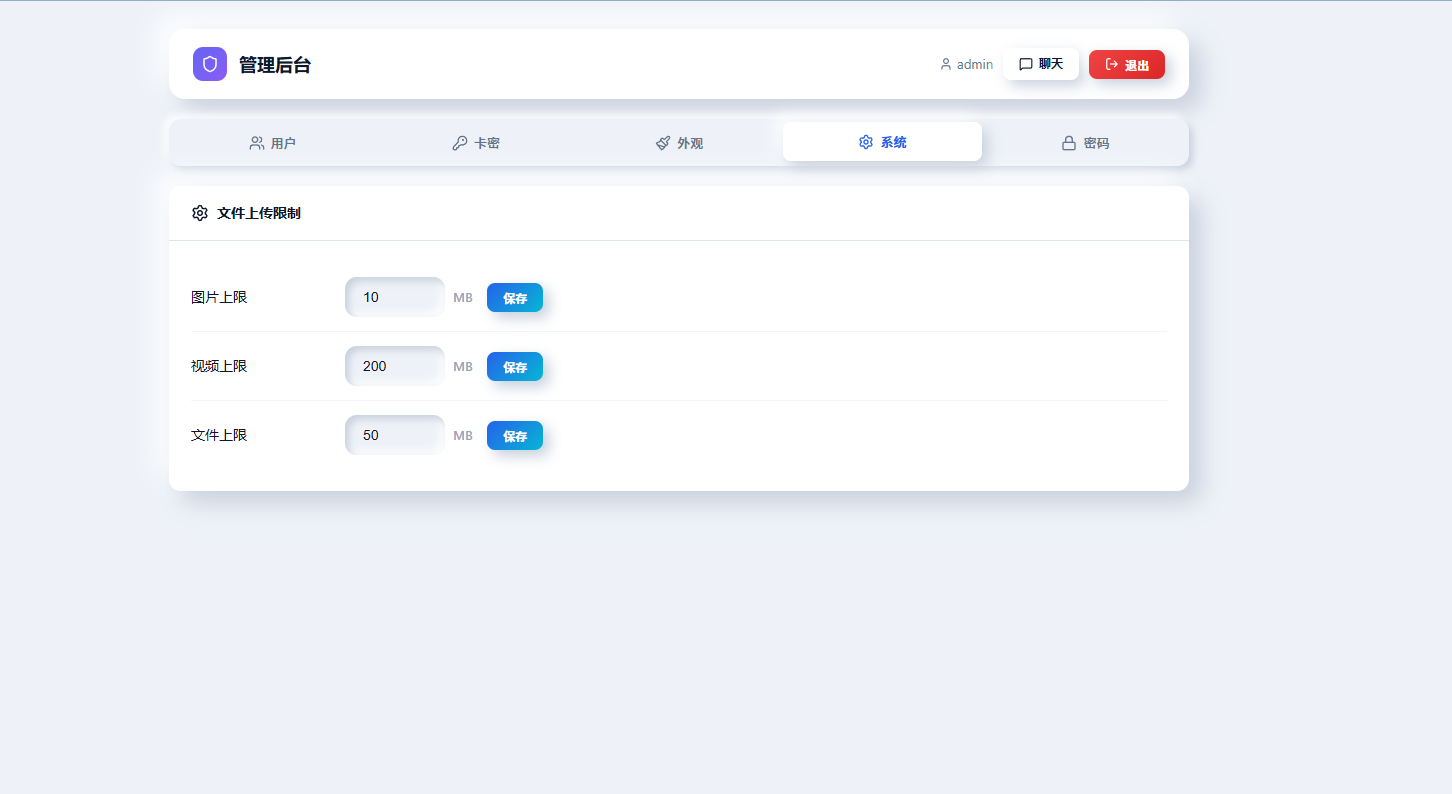The height and width of the screenshot is (794, 1452).
Task: Click the MB unit in the 图片上限 row
Action: click(463, 298)
